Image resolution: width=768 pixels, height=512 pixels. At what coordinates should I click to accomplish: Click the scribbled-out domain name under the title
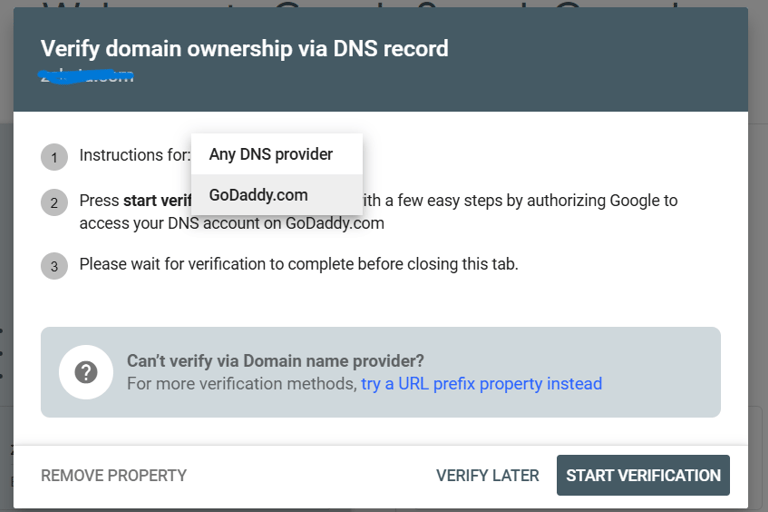(x=87, y=76)
